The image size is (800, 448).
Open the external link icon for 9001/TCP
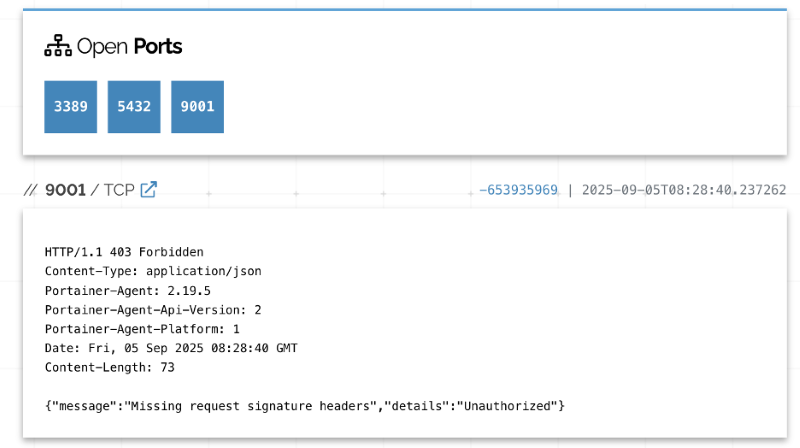click(148, 189)
